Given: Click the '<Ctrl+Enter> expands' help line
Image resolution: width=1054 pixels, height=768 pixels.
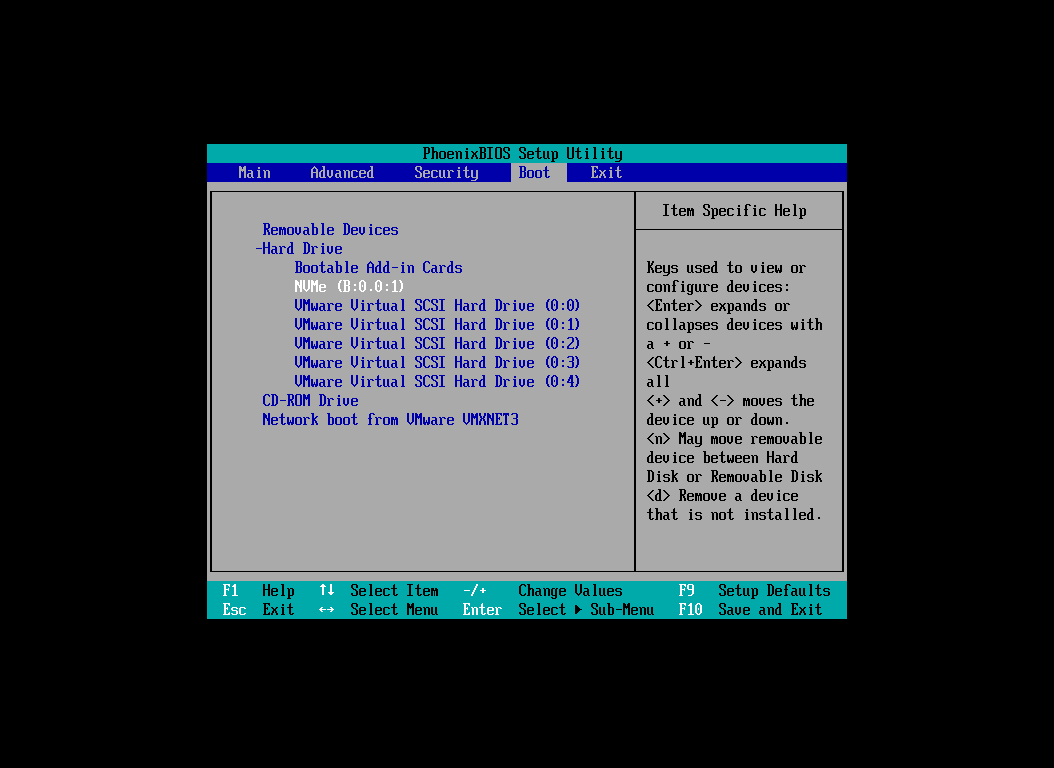Looking at the screenshot, I should [726, 363].
